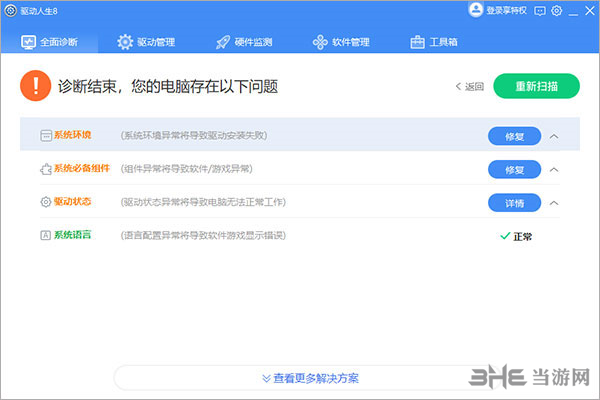The image size is (600, 400).
Task: Click 修复 for 系统必备组件
Action: click(514, 170)
